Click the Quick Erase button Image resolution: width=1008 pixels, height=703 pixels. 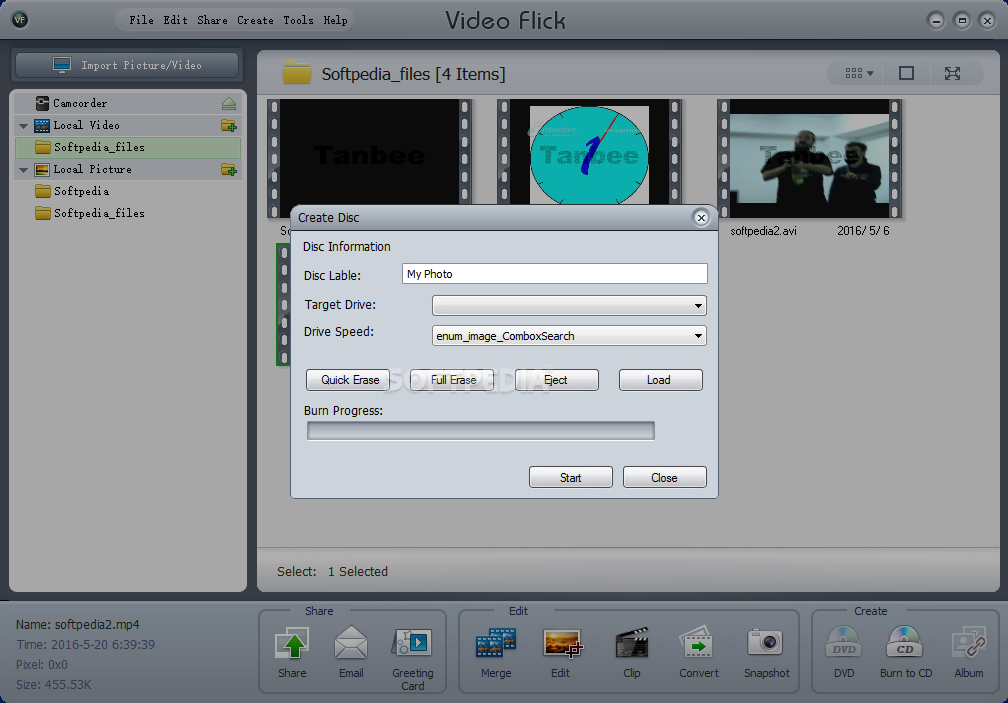coord(348,380)
